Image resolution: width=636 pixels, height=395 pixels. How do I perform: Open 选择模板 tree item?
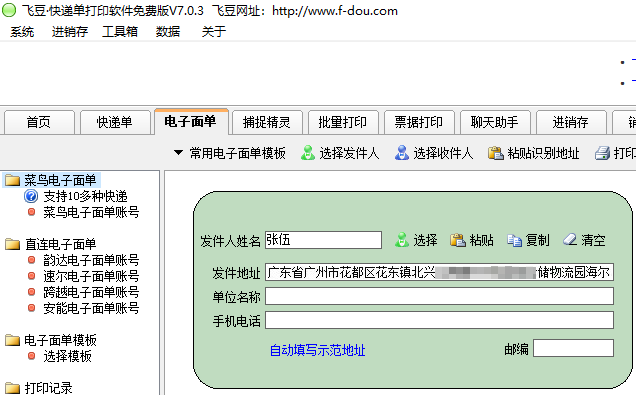click(67, 356)
